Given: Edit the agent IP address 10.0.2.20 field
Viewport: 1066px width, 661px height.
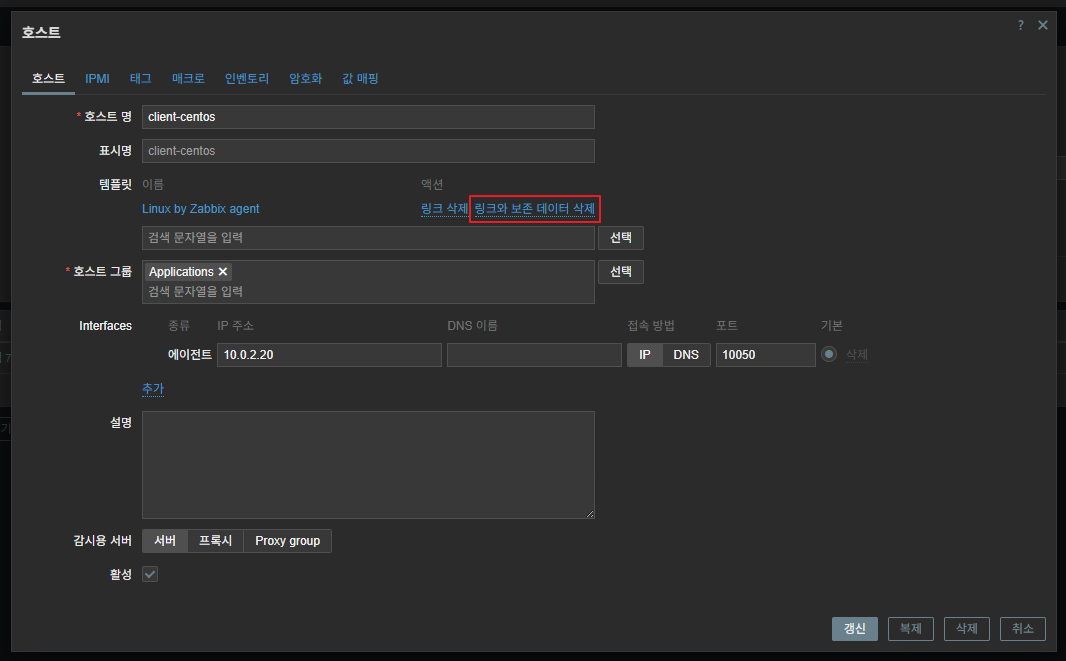Looking at the screenshot, I should pyautogui.click(x=329, y=355).
